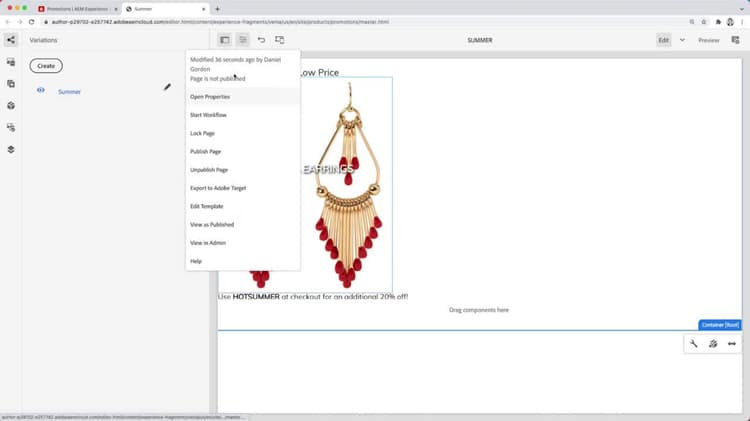
Task: Open the browser extensions puzzle icon
Action: pos(718,22)
